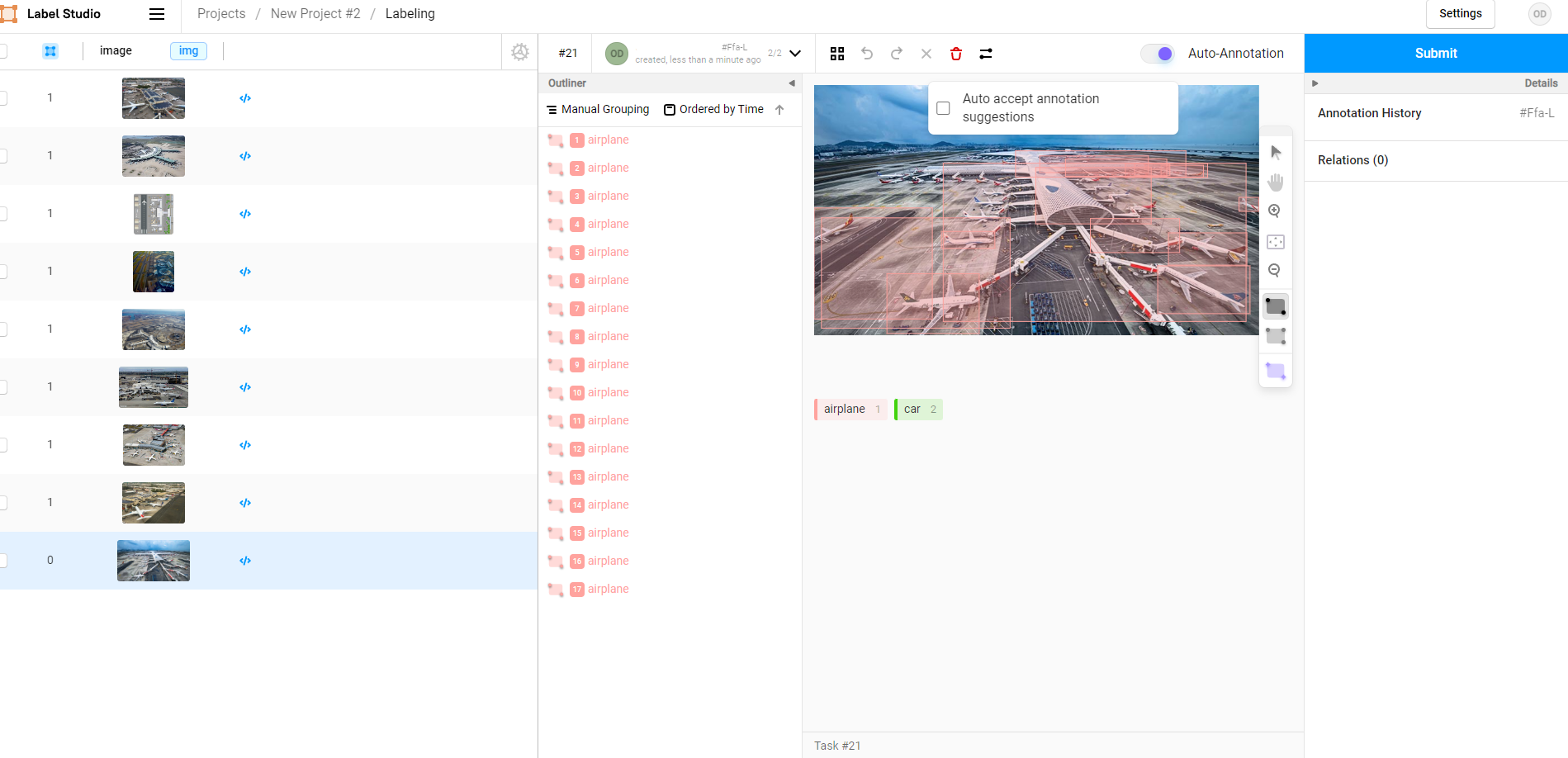Activate the zoom-in tool
1568x758 pixels.
coord(1275,211)
